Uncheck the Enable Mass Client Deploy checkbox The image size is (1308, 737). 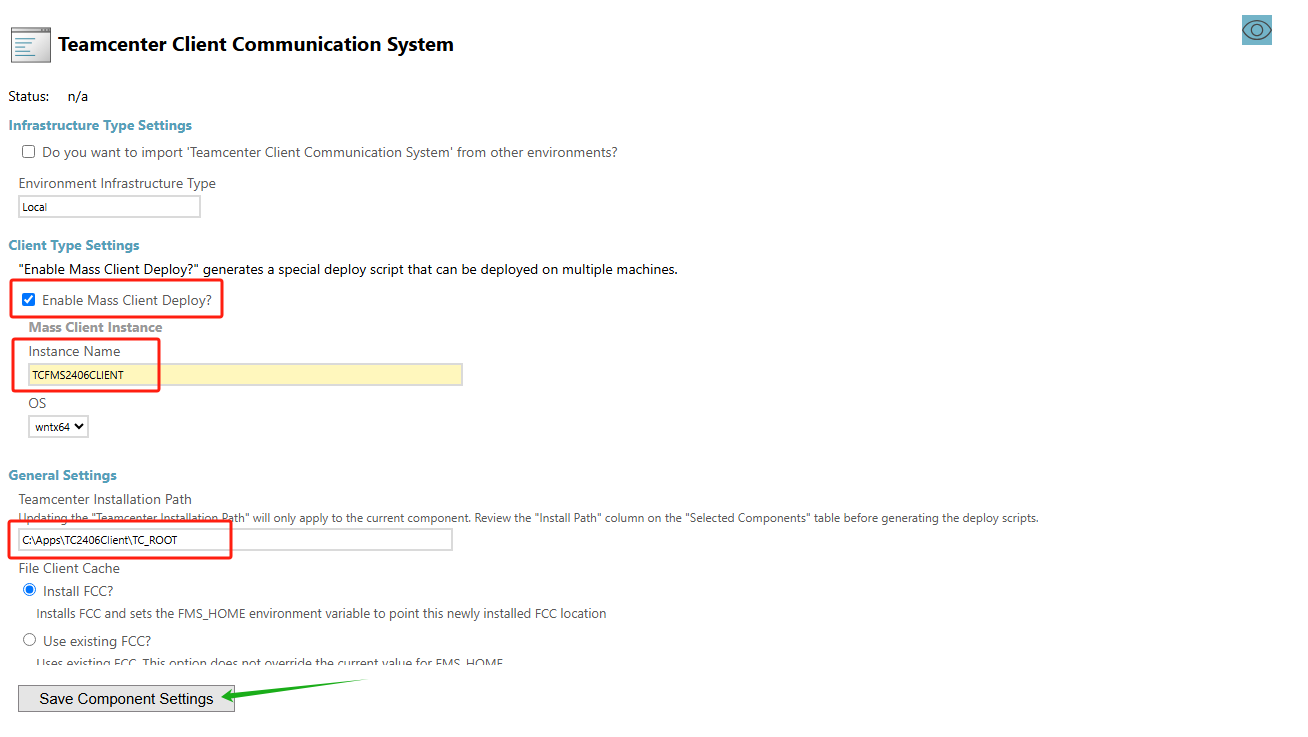[29, 300]
